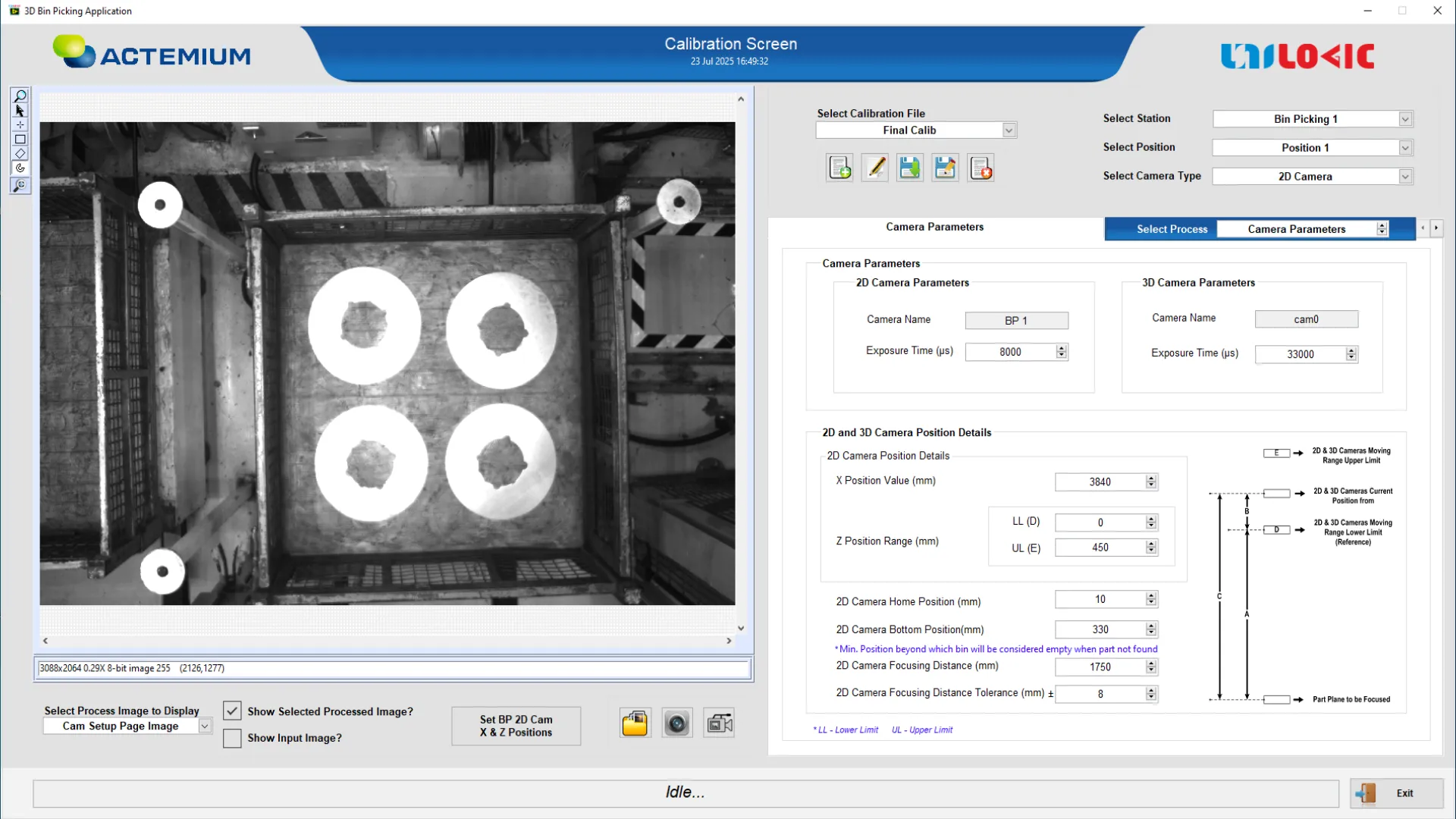Screen dimensions: 1456x819
Task: Uncheck Show Selected Processed Image checkbox
Action: pos(232,711)
